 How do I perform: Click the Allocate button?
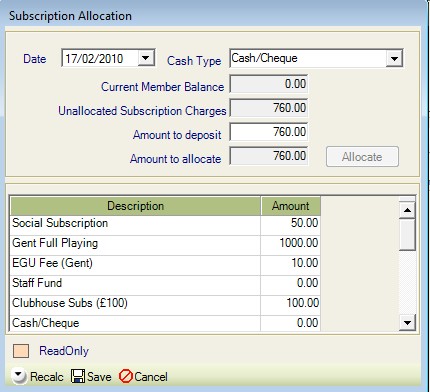coord(362,157)
